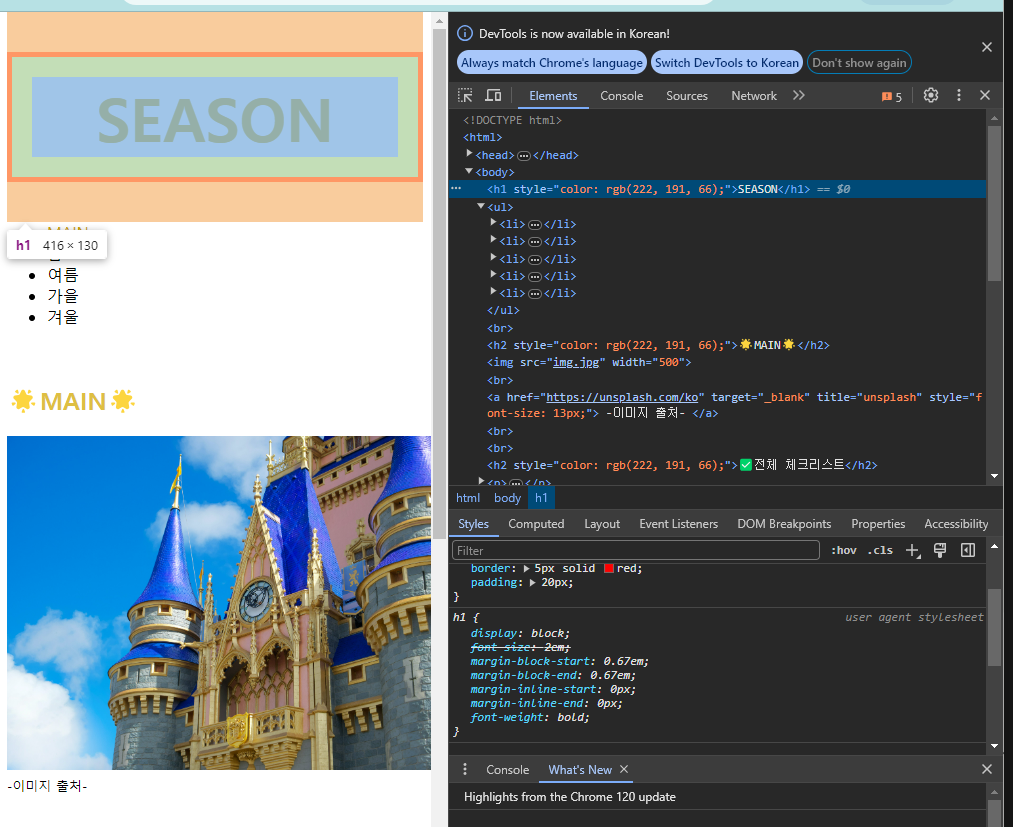Switch to the Sources panel tab

click(687, 96)
